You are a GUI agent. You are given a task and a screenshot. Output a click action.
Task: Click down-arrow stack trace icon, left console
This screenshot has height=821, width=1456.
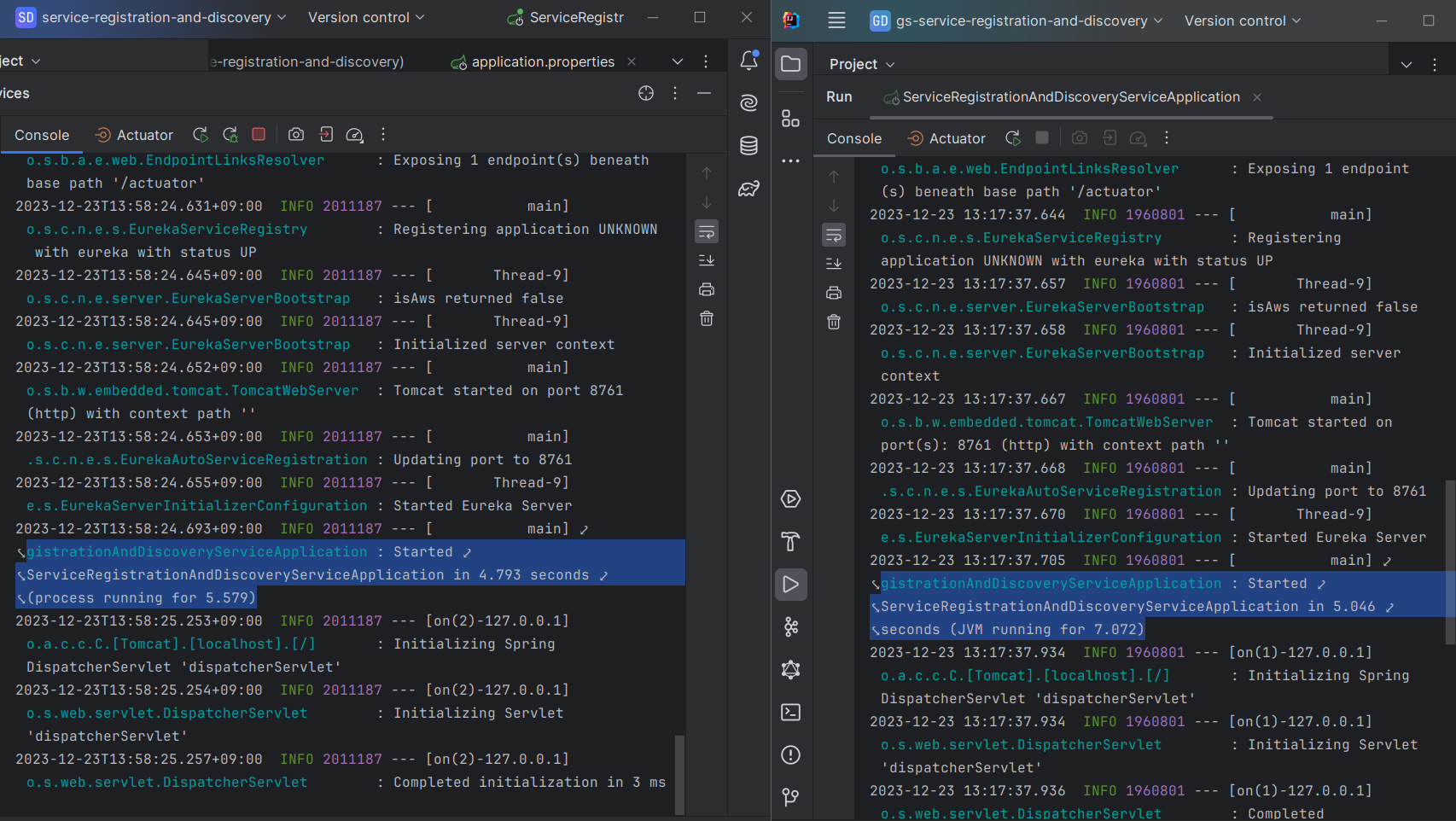[707, 202]
